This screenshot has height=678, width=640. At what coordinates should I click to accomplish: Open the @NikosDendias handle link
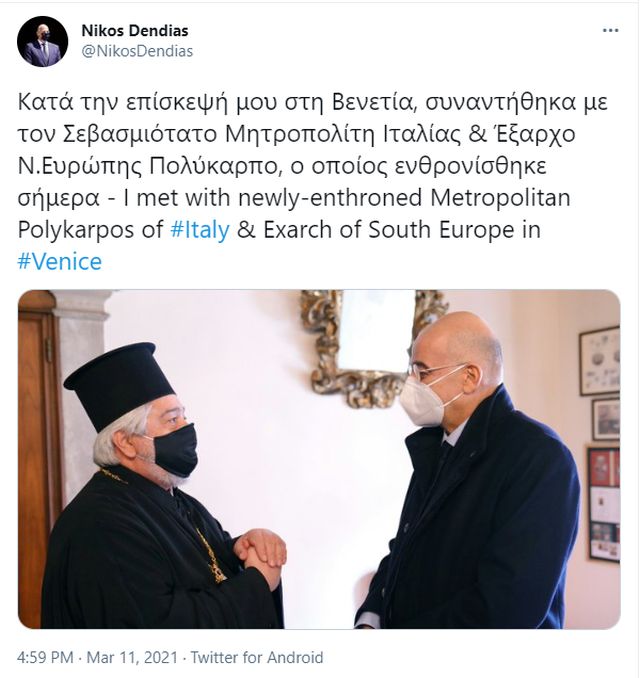coord(137,51)
